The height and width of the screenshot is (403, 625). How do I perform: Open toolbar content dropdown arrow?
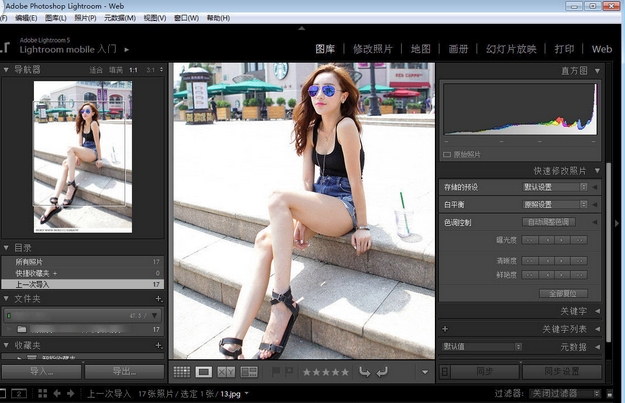pos(425,372)
